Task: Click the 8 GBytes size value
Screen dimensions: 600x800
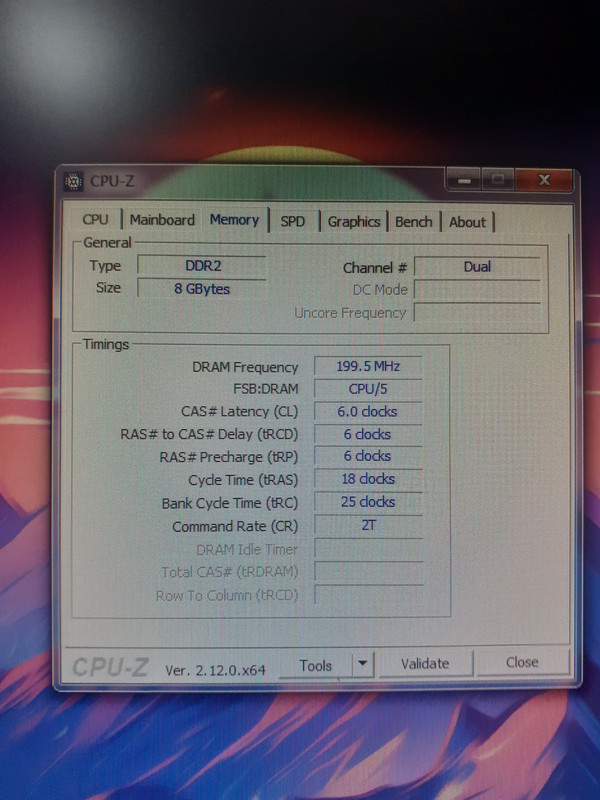Action: (x=202, y=289)
